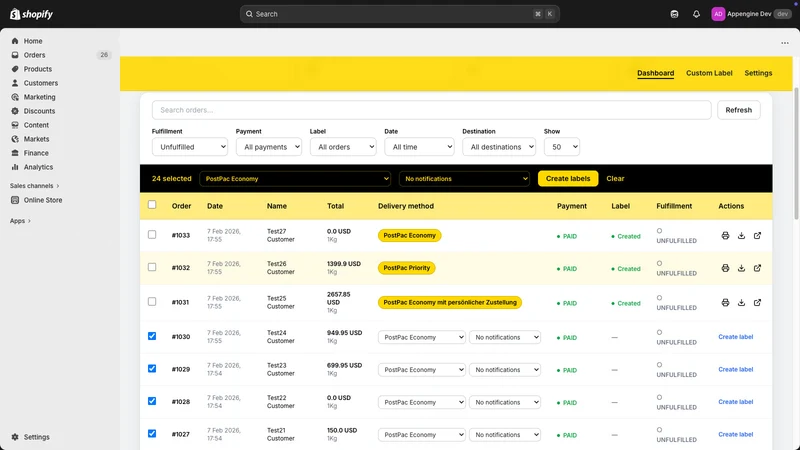Toggle the select-all header checkbox
The height and width of the screenshot is (450, 800).
pos(152,205)
